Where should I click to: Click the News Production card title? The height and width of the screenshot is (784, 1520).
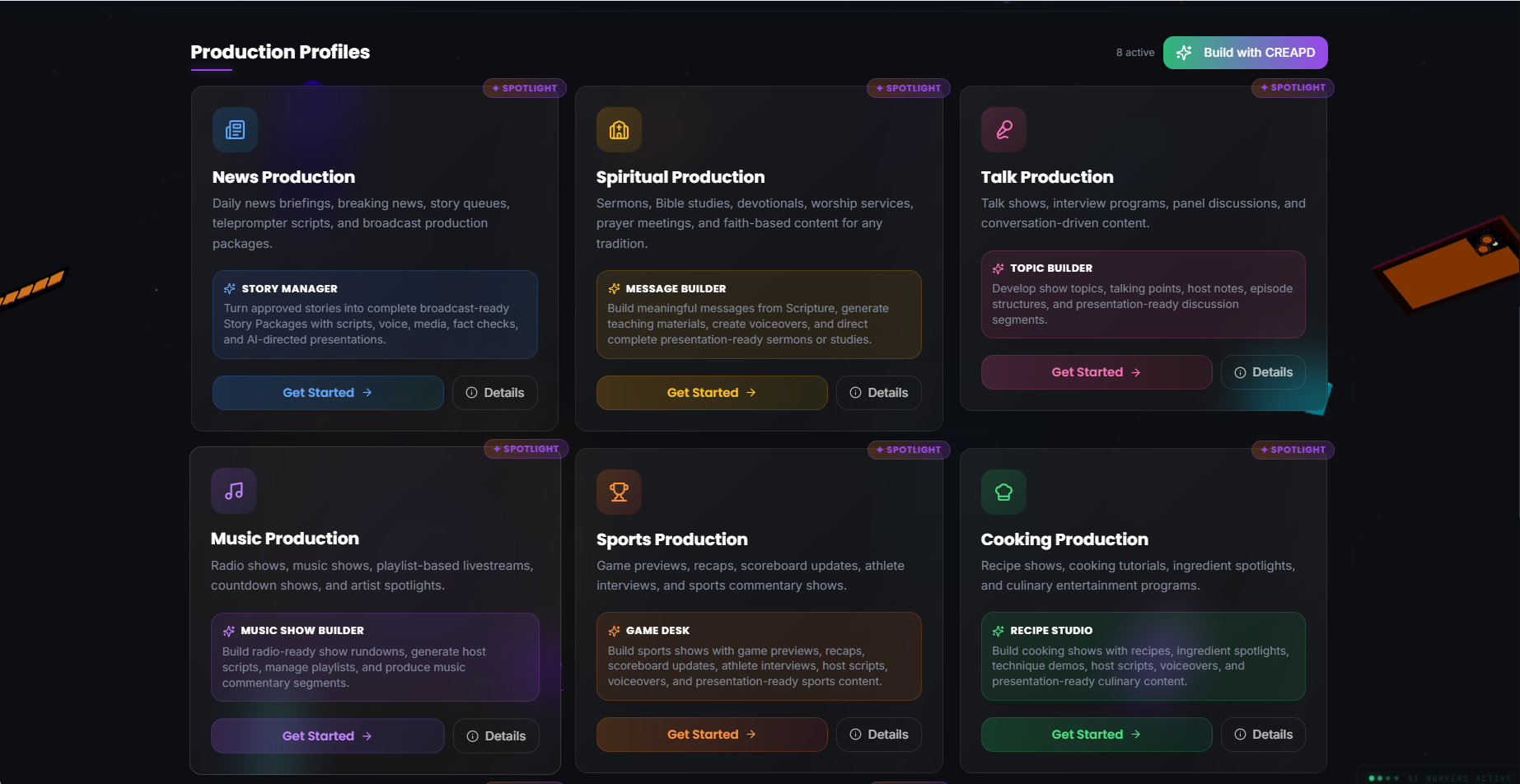coord(283,177)
